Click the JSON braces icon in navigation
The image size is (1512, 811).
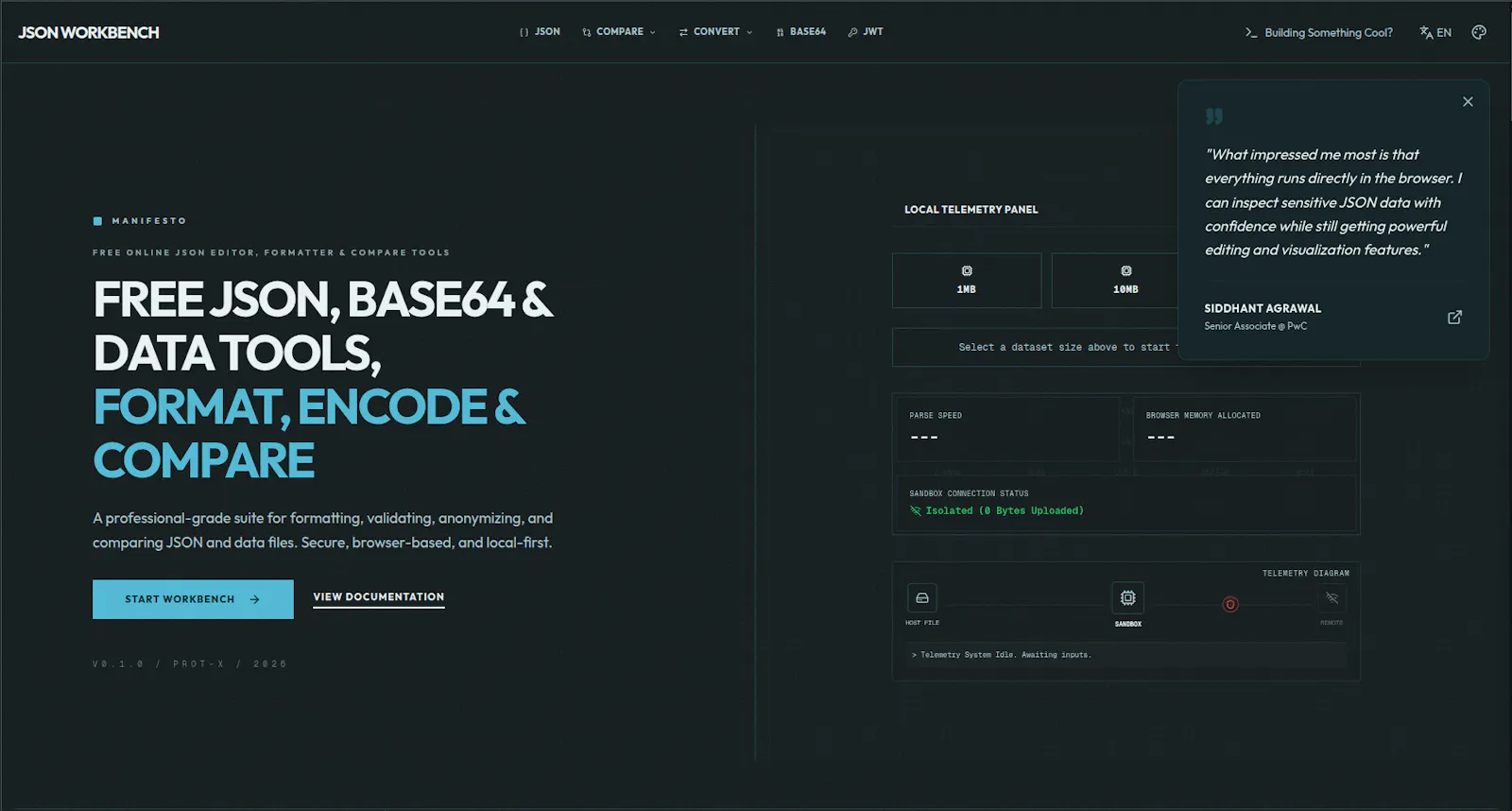[524, 32]
